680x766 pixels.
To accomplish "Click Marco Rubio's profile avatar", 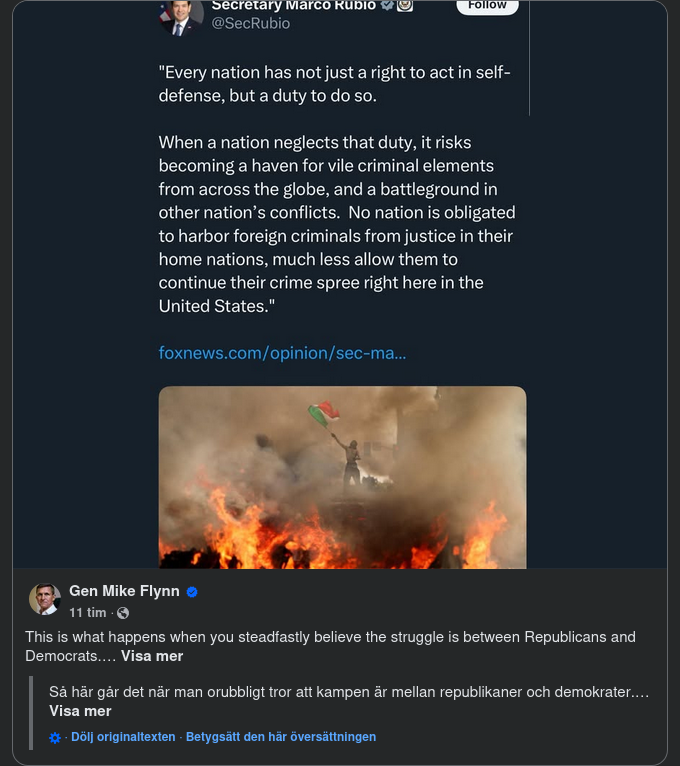I will 181,14.
